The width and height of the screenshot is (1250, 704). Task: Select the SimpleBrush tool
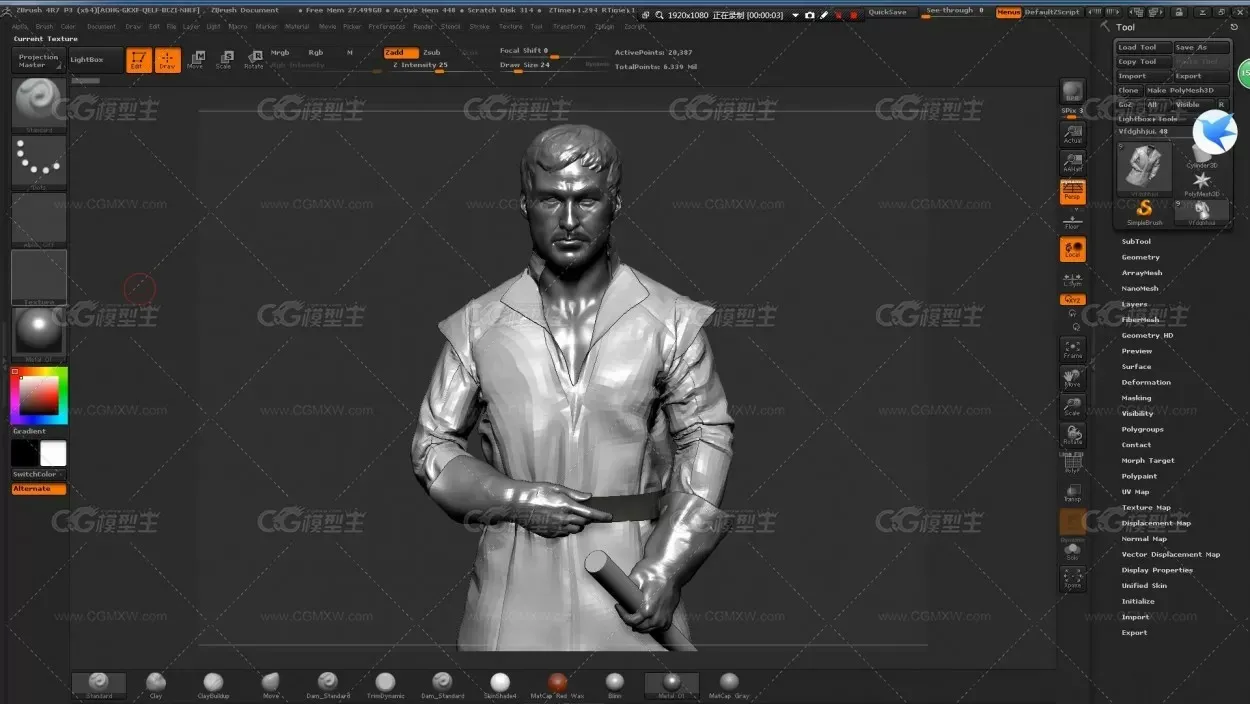(1144, 211)
